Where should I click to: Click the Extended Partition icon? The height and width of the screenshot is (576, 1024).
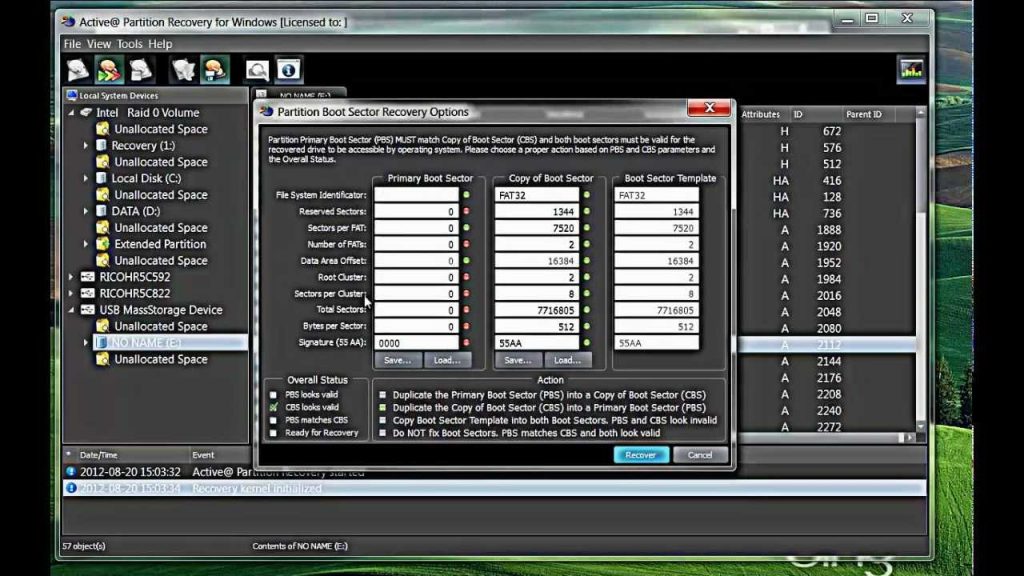(103, 244)
